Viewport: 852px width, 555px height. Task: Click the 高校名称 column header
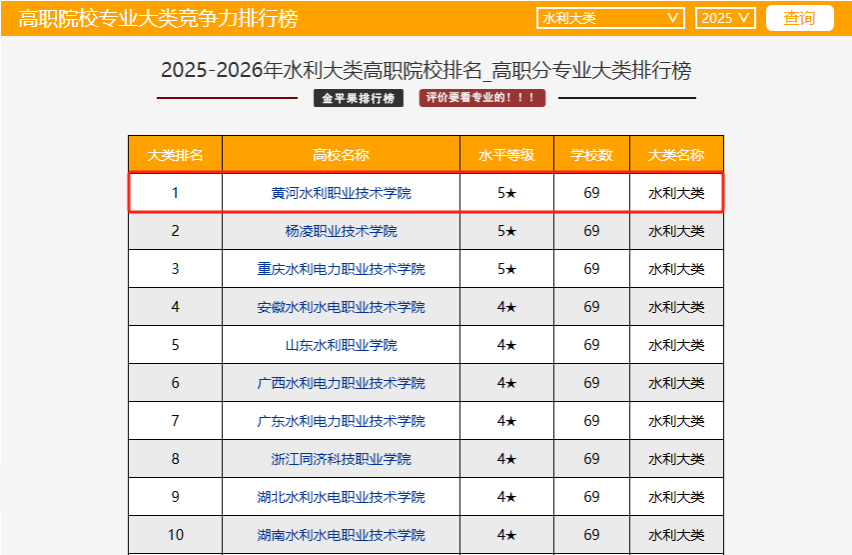coord(341,155)
